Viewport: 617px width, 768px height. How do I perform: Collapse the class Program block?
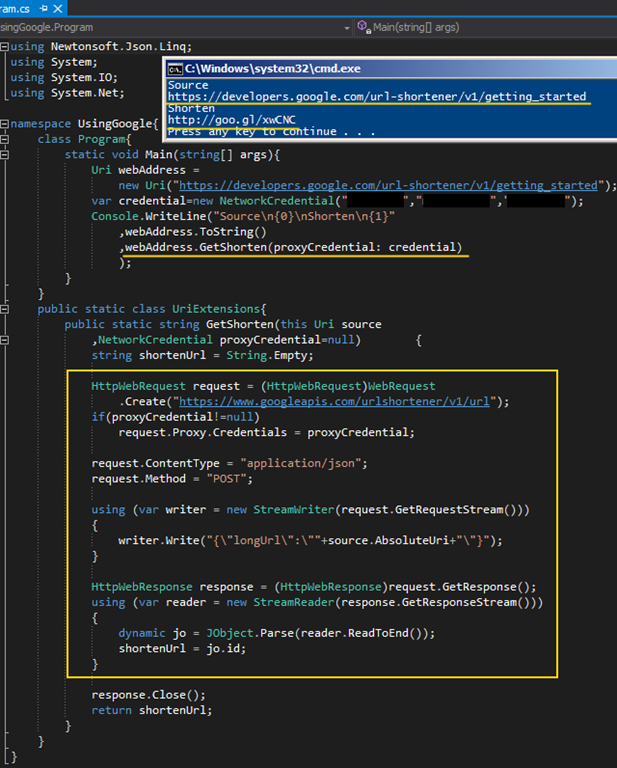pos(5,139)
